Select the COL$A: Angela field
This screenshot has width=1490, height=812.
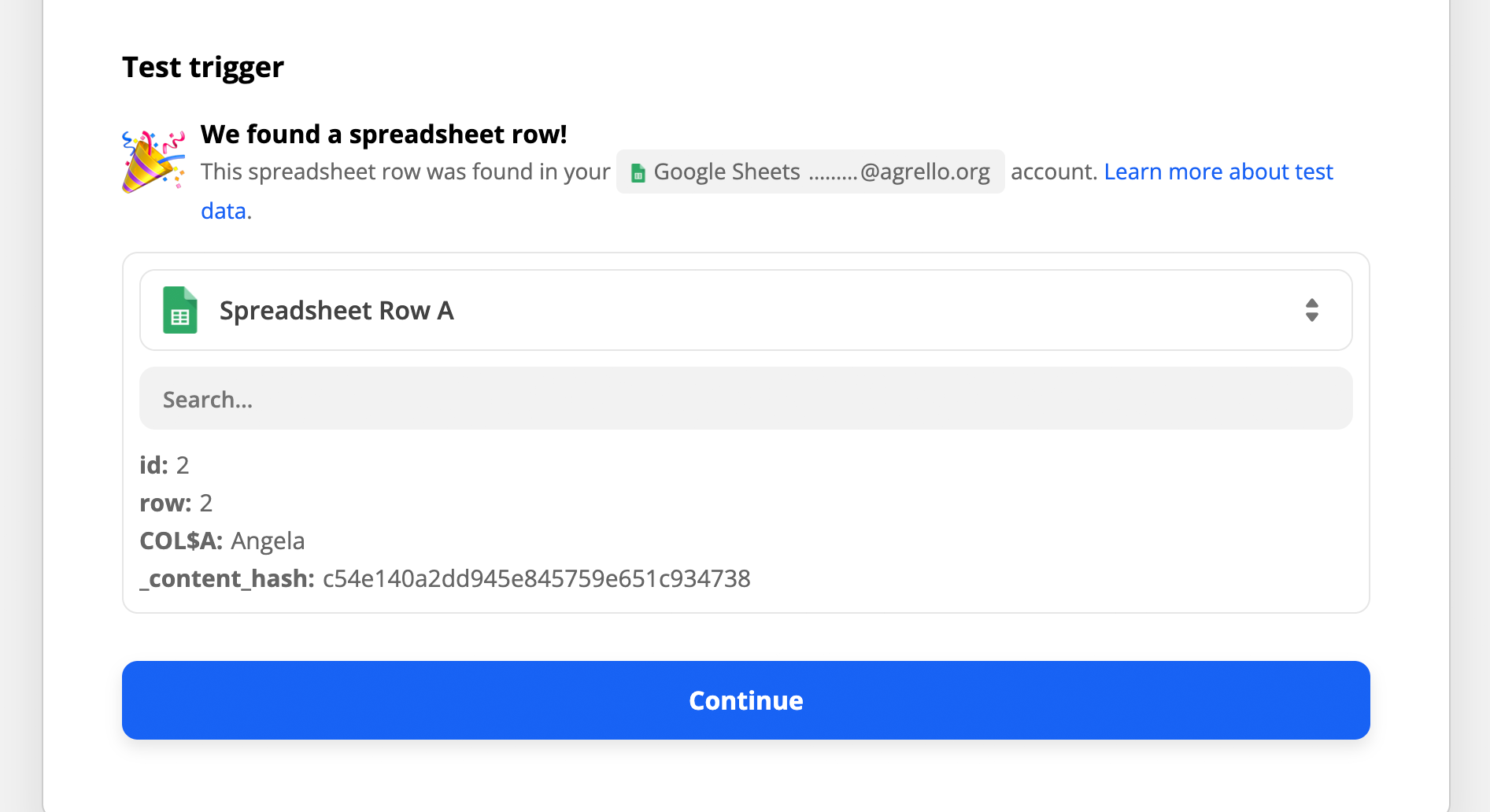pos(222,541)
